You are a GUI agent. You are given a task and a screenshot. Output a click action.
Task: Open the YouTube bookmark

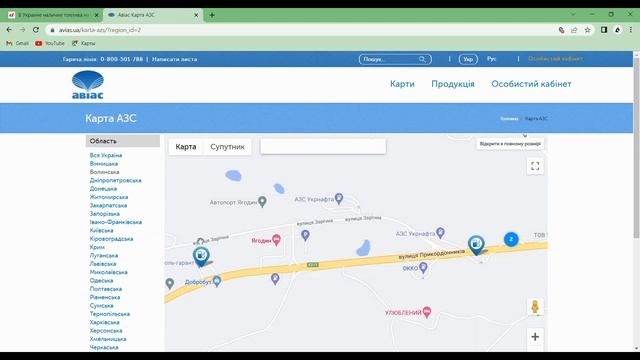click(x=50, y=43)
